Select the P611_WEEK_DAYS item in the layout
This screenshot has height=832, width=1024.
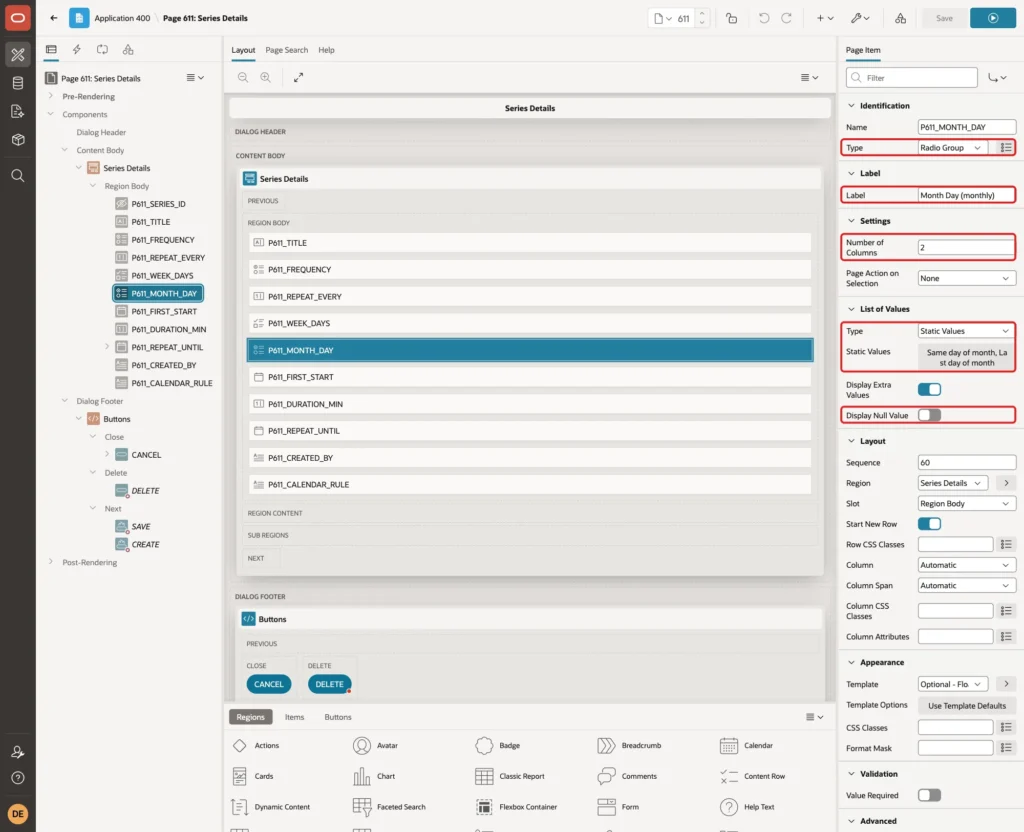click(530, 323)
